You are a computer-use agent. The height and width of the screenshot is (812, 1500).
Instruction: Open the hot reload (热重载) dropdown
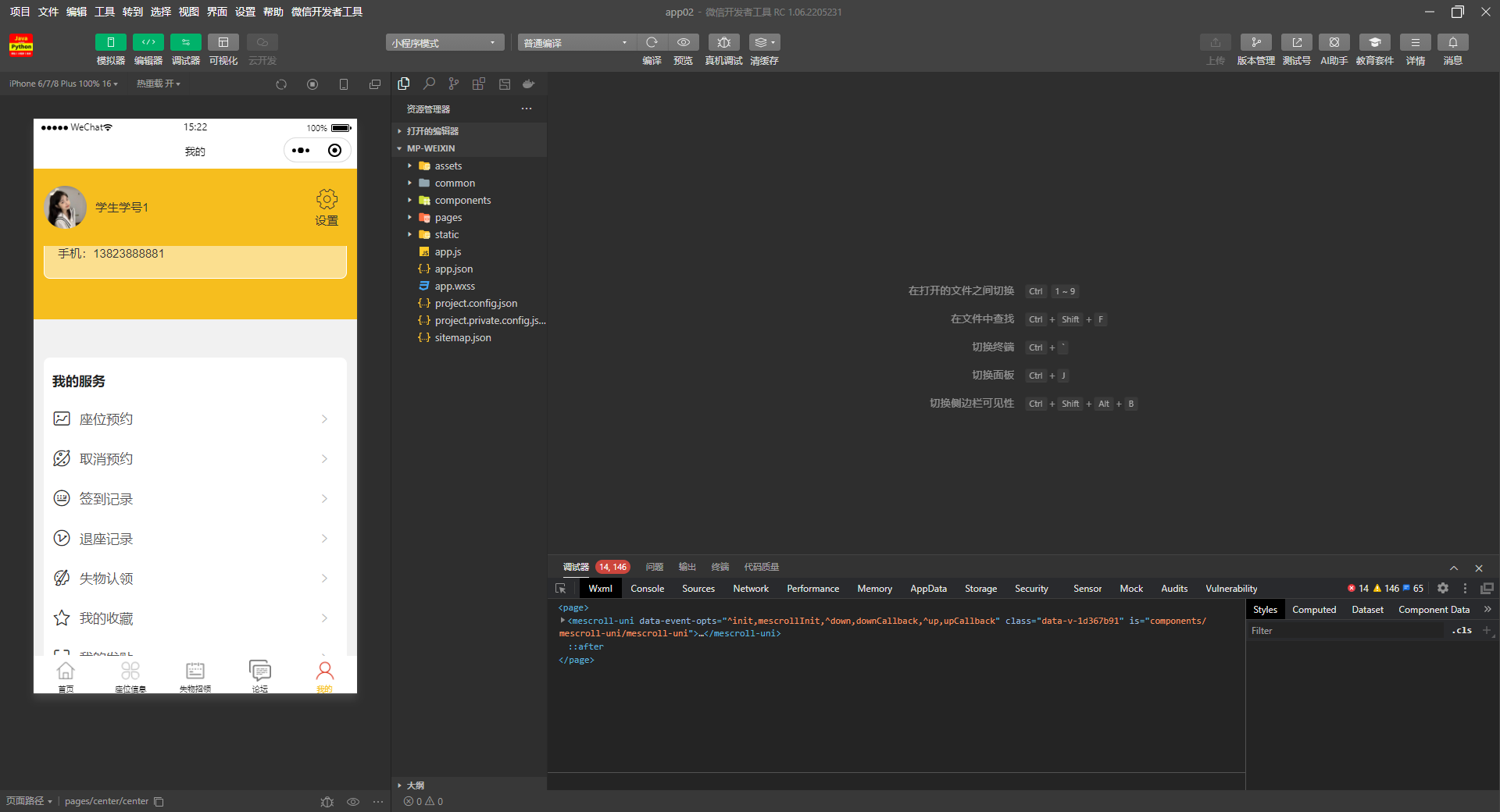(159, 84)
